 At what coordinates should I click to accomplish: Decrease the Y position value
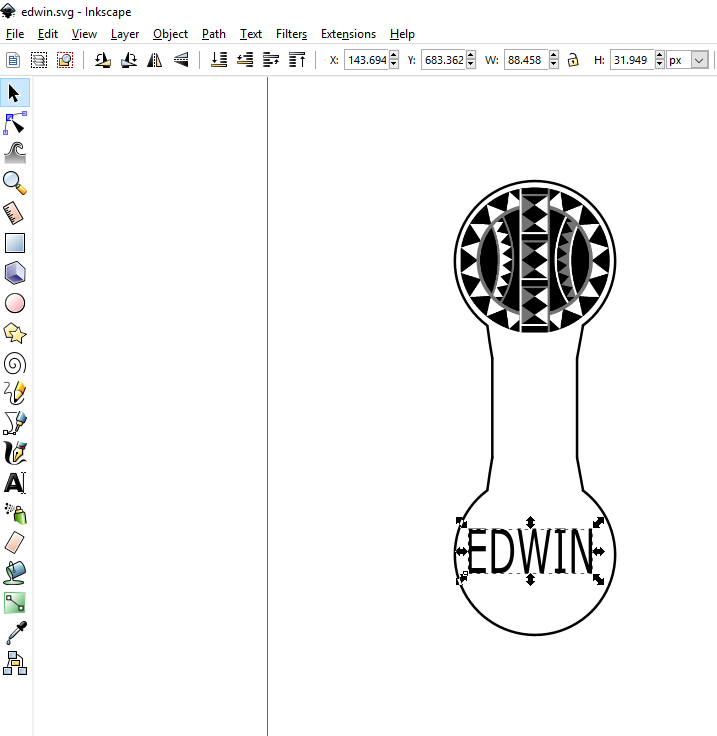click(471, 64)
